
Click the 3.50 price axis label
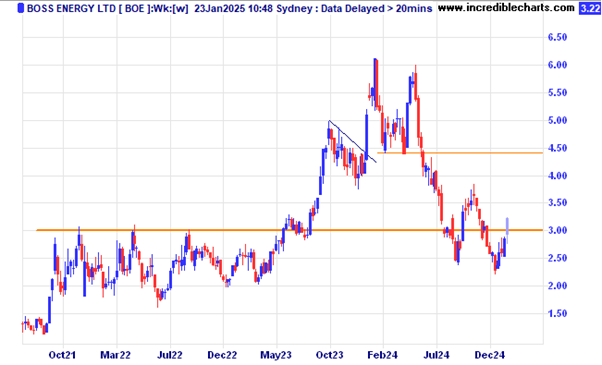coord(557,203)
